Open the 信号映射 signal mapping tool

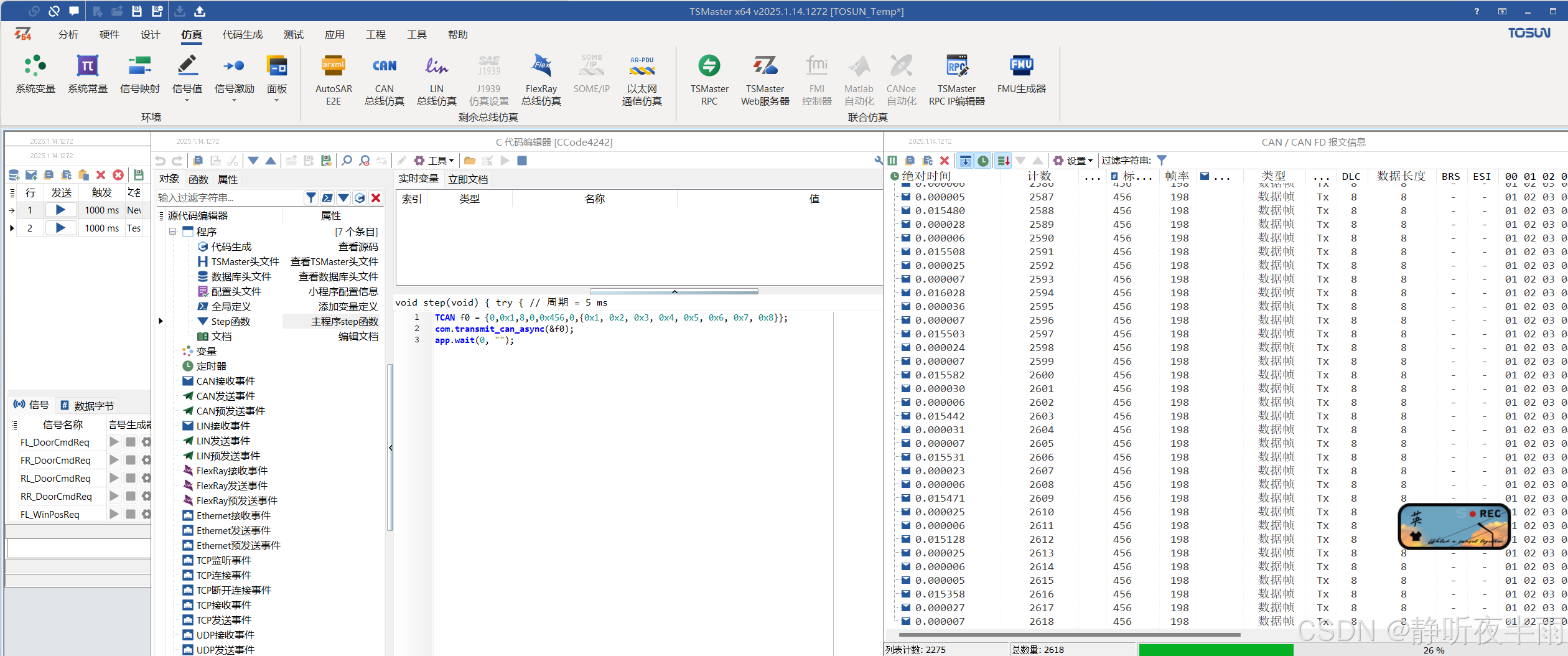click(140, 74)
